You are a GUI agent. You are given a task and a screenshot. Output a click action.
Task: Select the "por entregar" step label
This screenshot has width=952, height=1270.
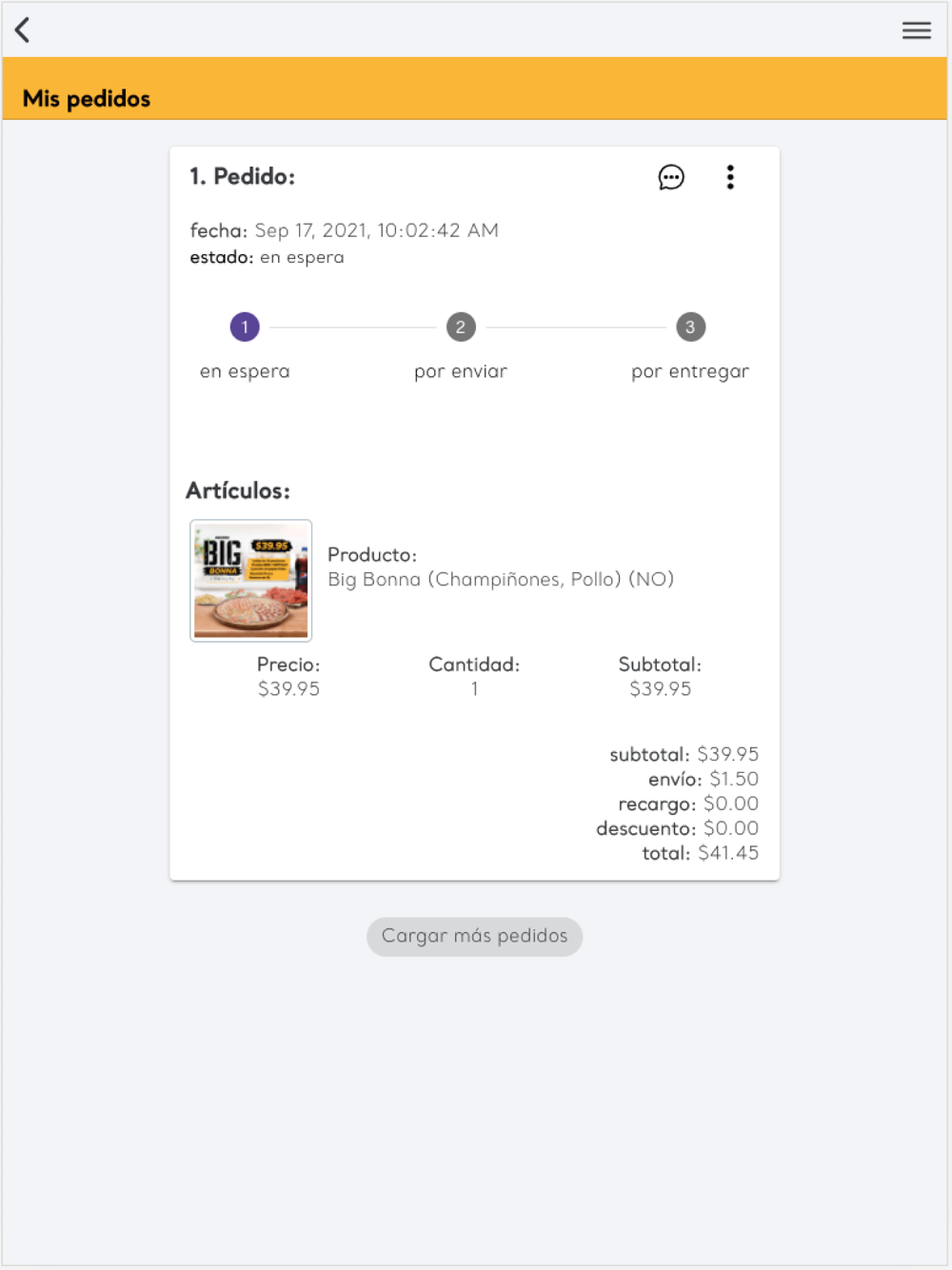pos(690,371)
